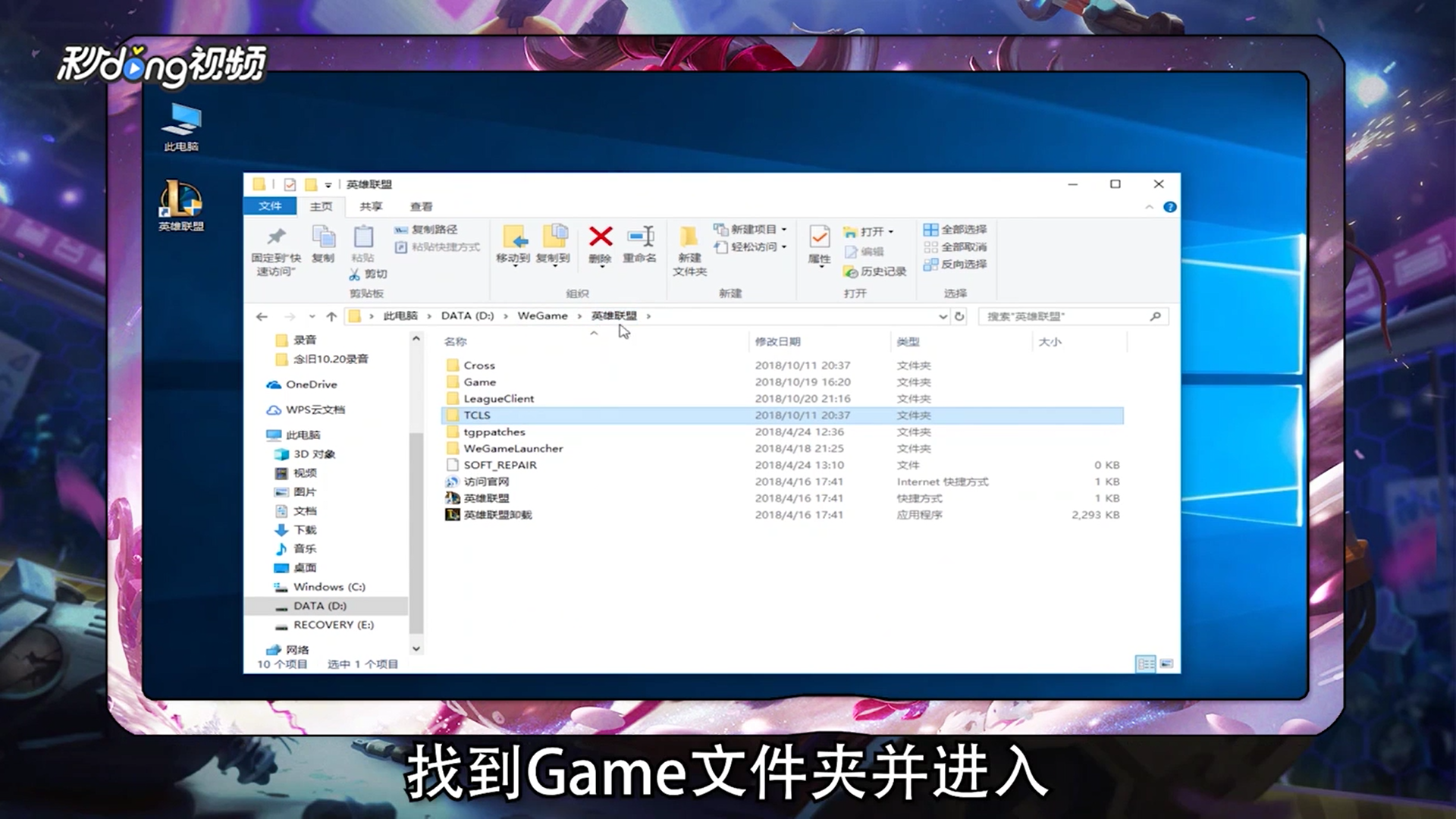This screenshot has width=1456, height=819.
Task: Click the Refresh button in address bar
Action: 959,316
